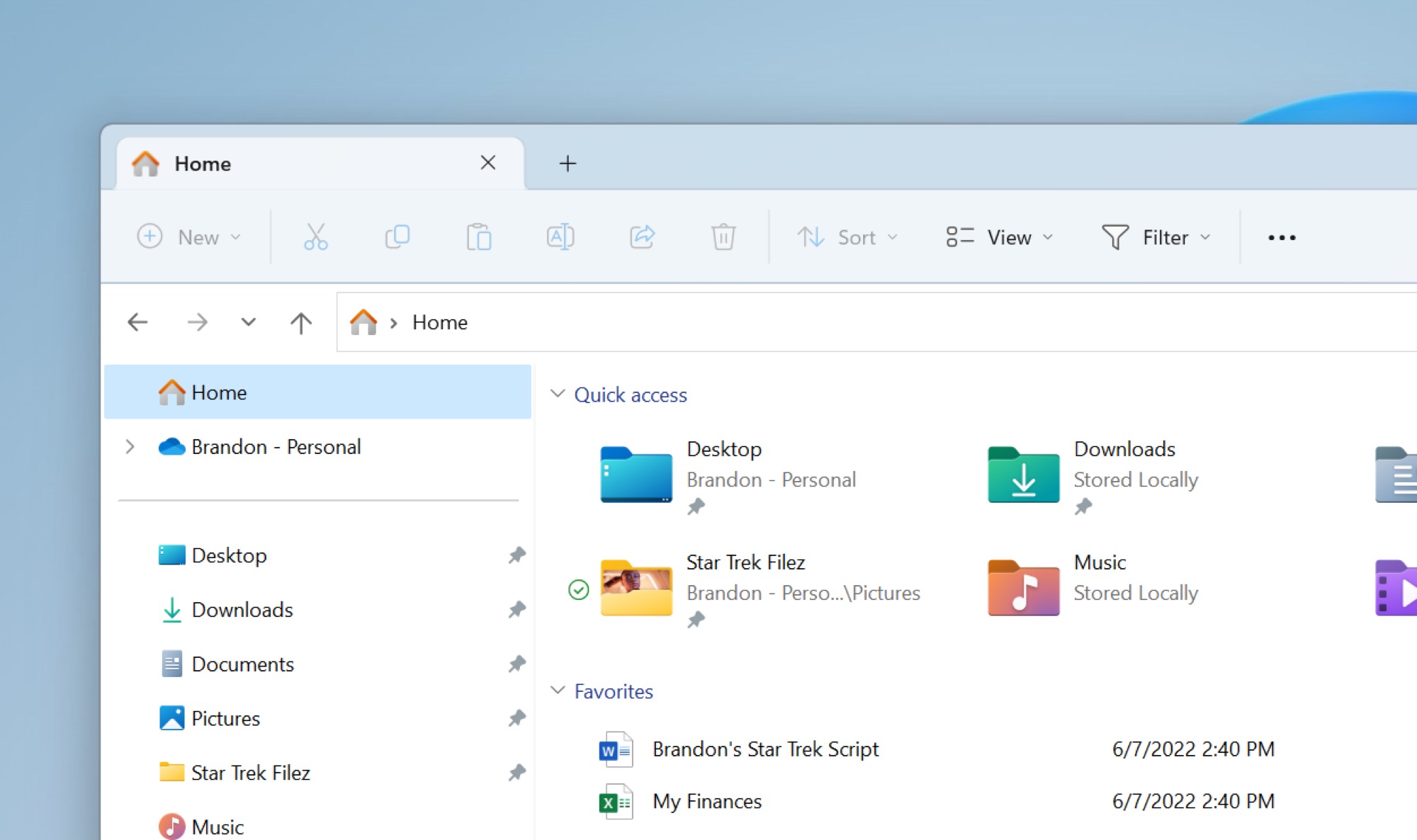1417x840 pixels.
Task: Click the Delete trash icon
Action: click(x=723, y=237)
